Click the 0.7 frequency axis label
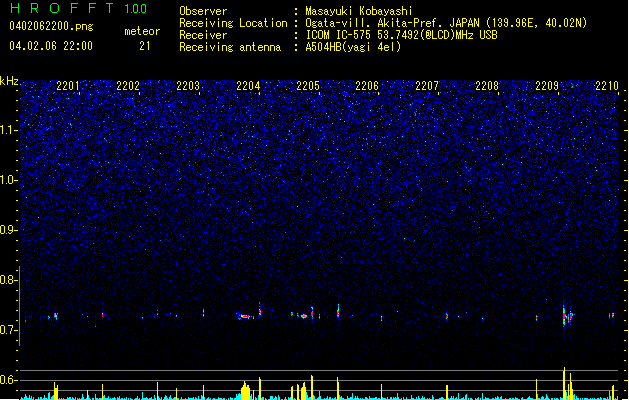629x400 pixels. click(8, 330)
